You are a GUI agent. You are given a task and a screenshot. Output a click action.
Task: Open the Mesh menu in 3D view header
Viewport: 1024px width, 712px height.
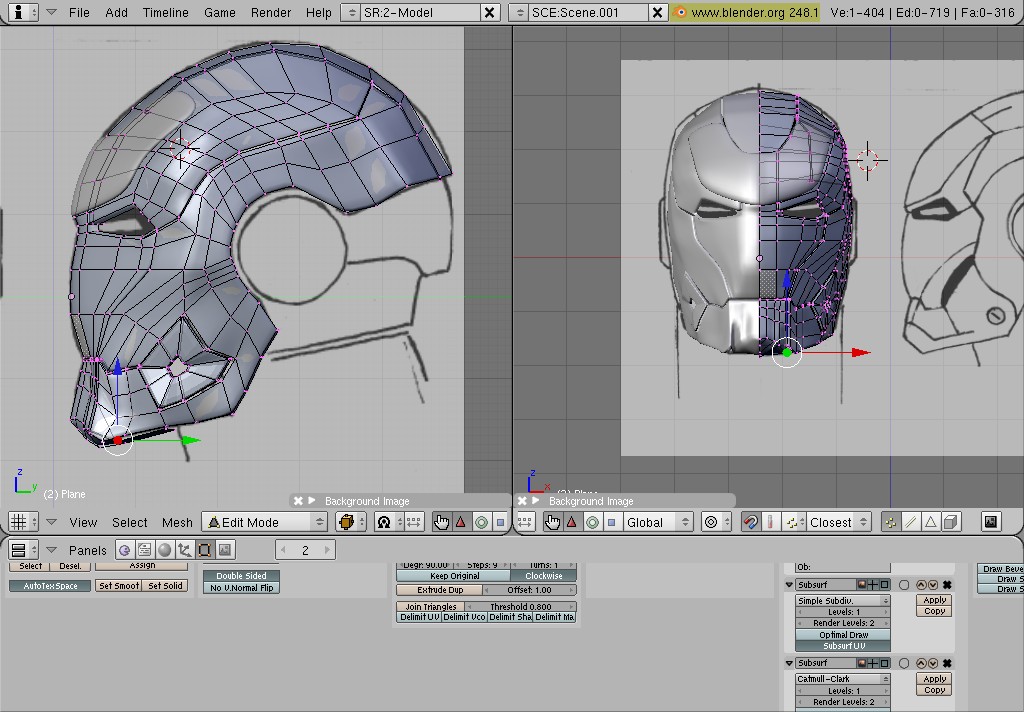[177, 522]
